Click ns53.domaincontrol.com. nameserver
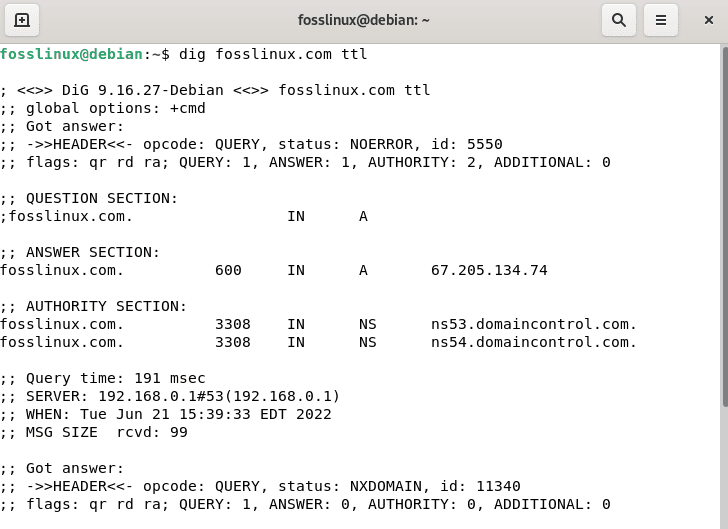The width and height of the screenshot is (728, 529). 533,324
